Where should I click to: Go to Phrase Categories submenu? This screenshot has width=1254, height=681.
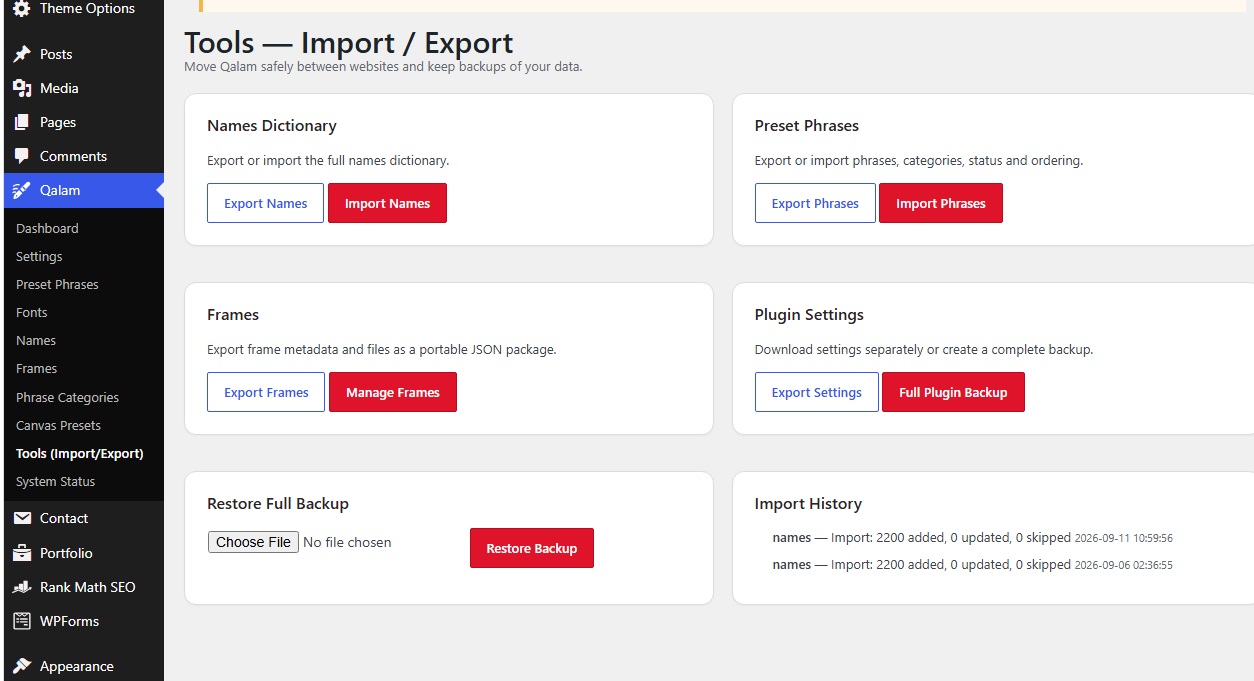pyautogui.click(x=67, y=397)
